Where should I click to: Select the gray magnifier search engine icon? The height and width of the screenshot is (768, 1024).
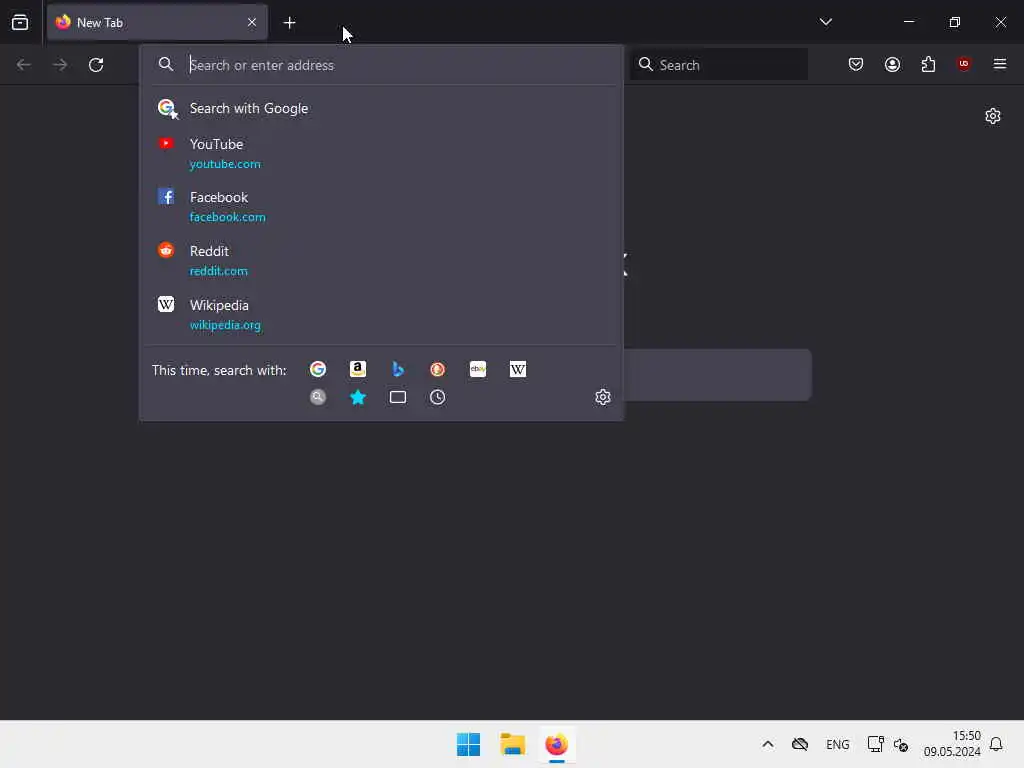click(318, 397)
